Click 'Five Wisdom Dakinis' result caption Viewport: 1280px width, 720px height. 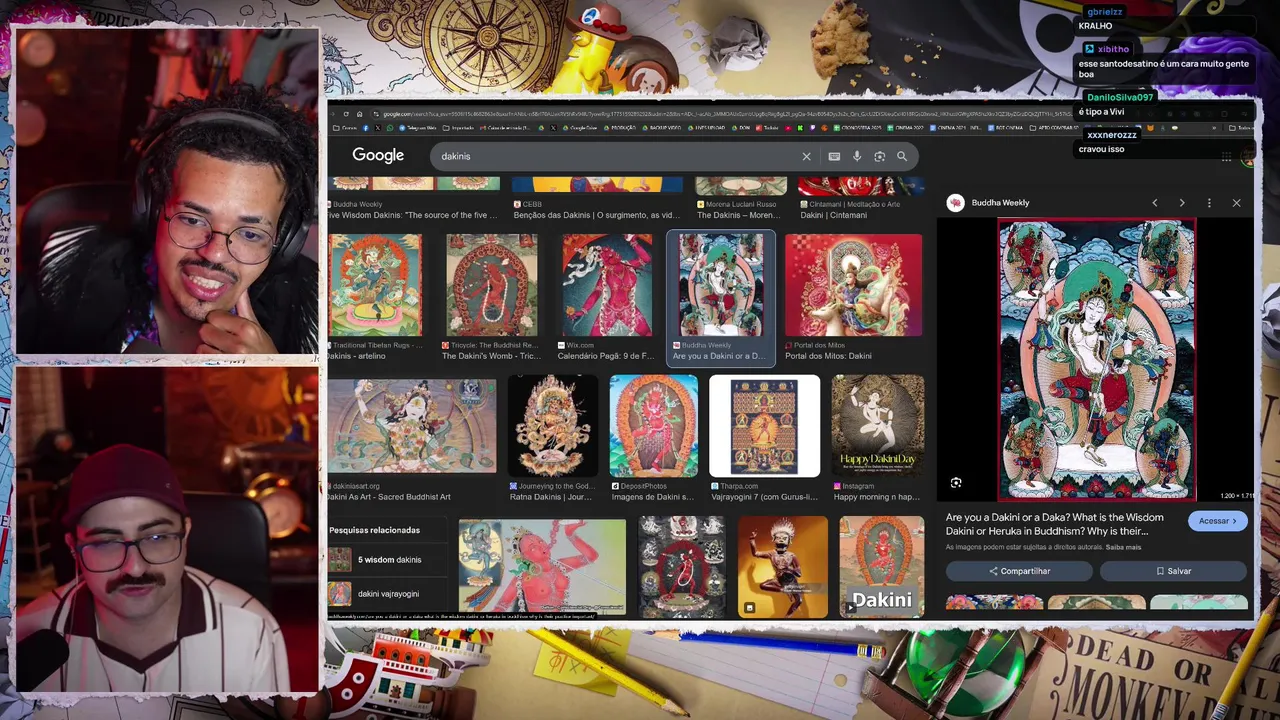point(412,215)
